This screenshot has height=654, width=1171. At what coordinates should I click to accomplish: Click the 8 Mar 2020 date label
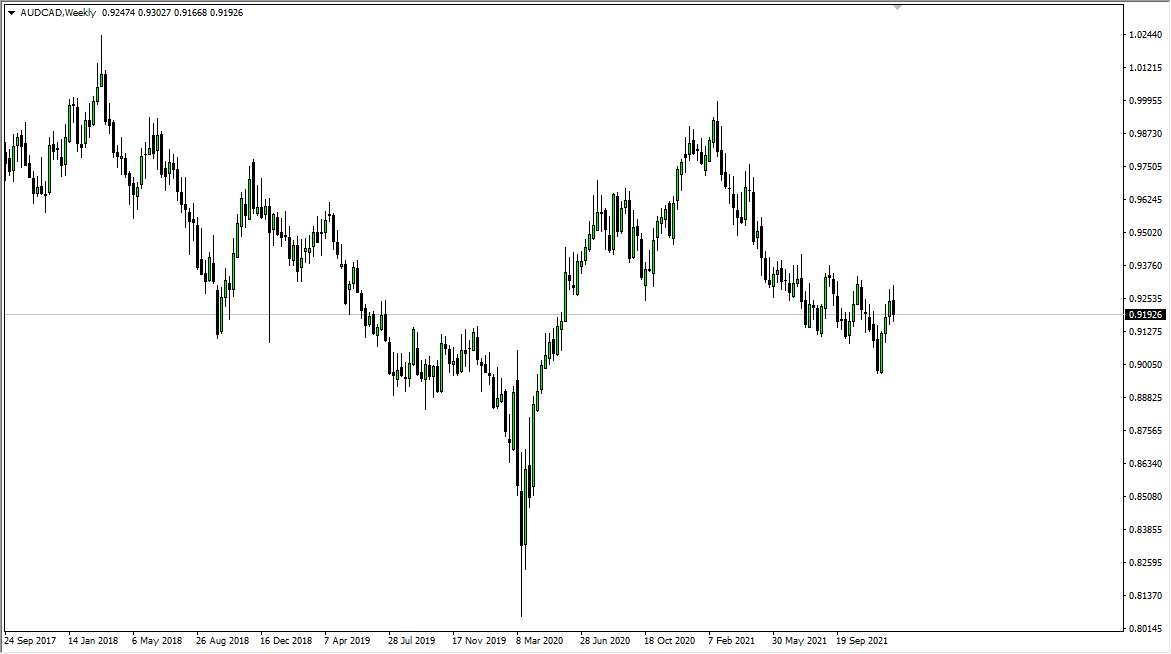[538, 641]
